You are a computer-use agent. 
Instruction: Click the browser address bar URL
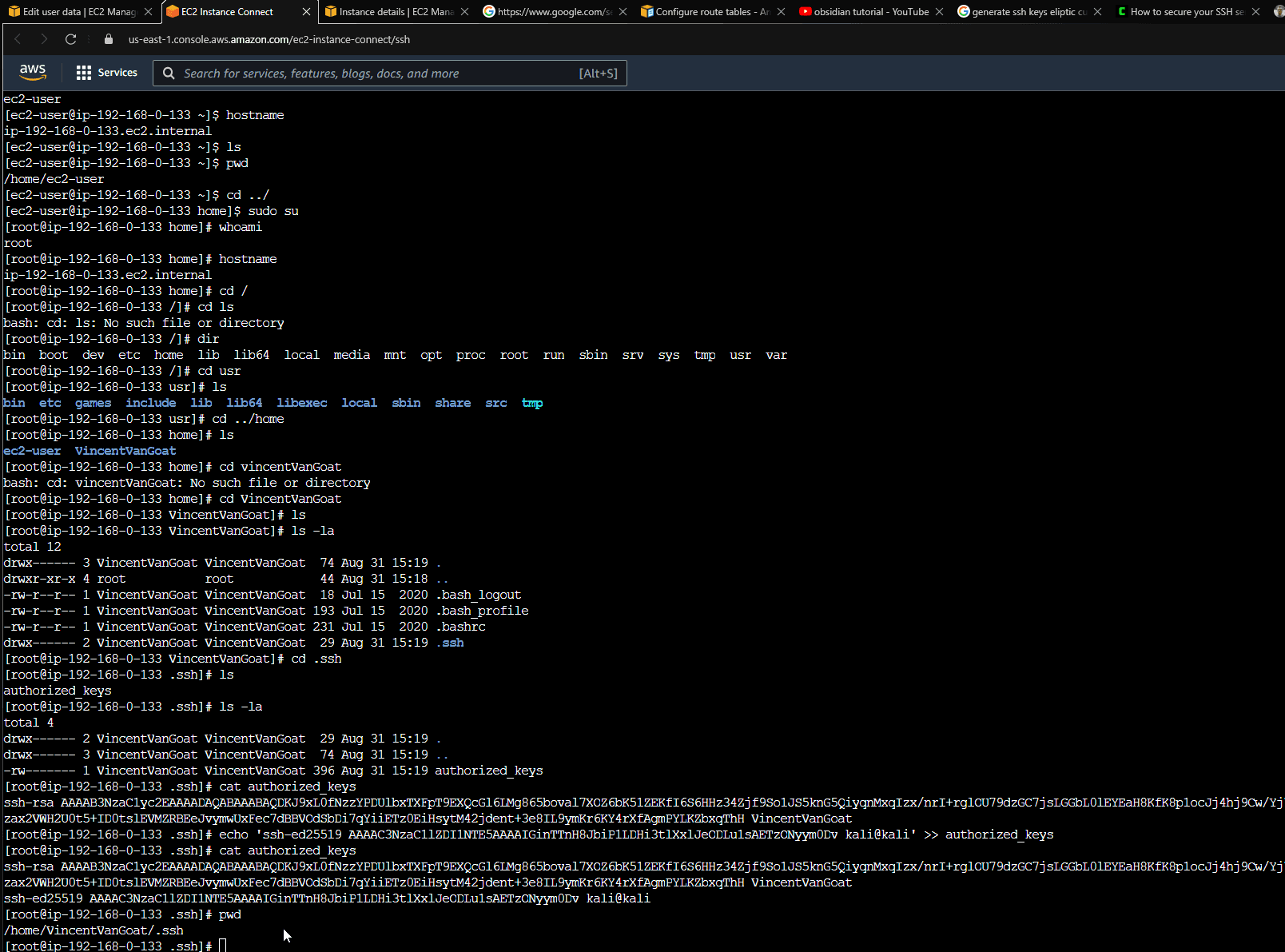(269, 39)
